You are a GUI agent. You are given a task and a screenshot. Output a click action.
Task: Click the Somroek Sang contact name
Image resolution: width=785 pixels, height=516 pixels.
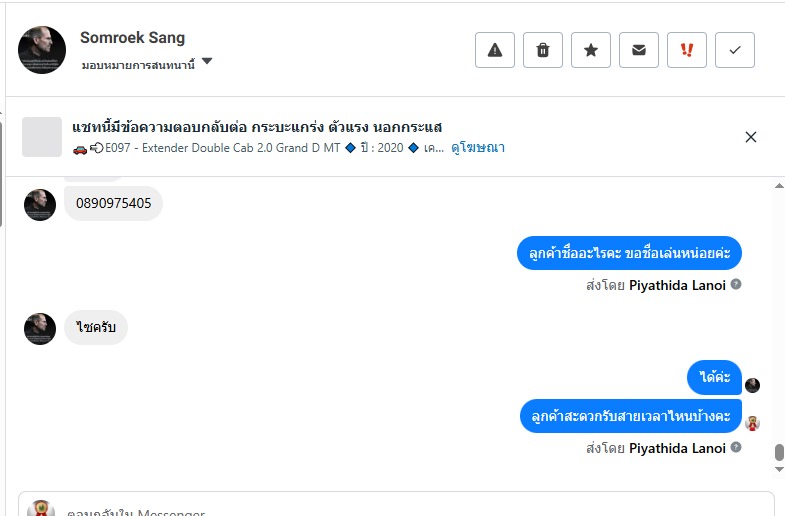pos(132,38)
